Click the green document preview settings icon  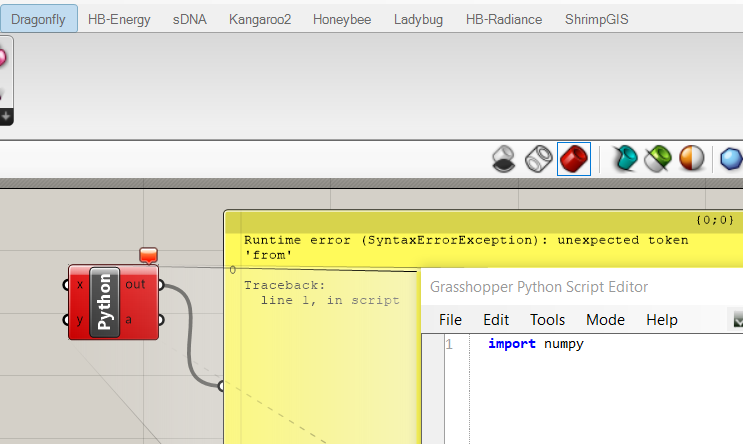pyautogui.click(x=659, y=159)
